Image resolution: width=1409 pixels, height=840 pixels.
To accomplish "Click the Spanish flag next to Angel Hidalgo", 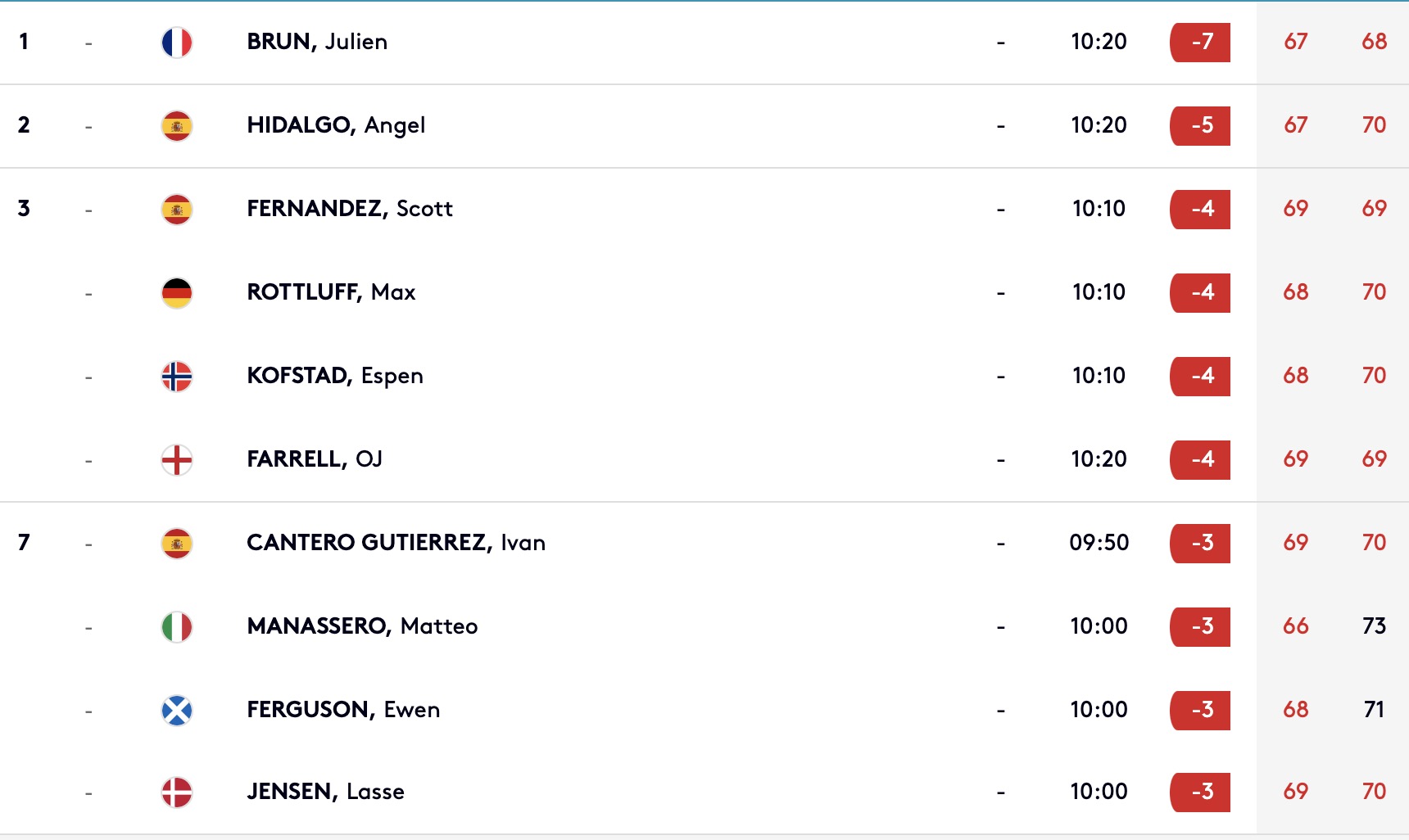I will [x=177, y=126].
